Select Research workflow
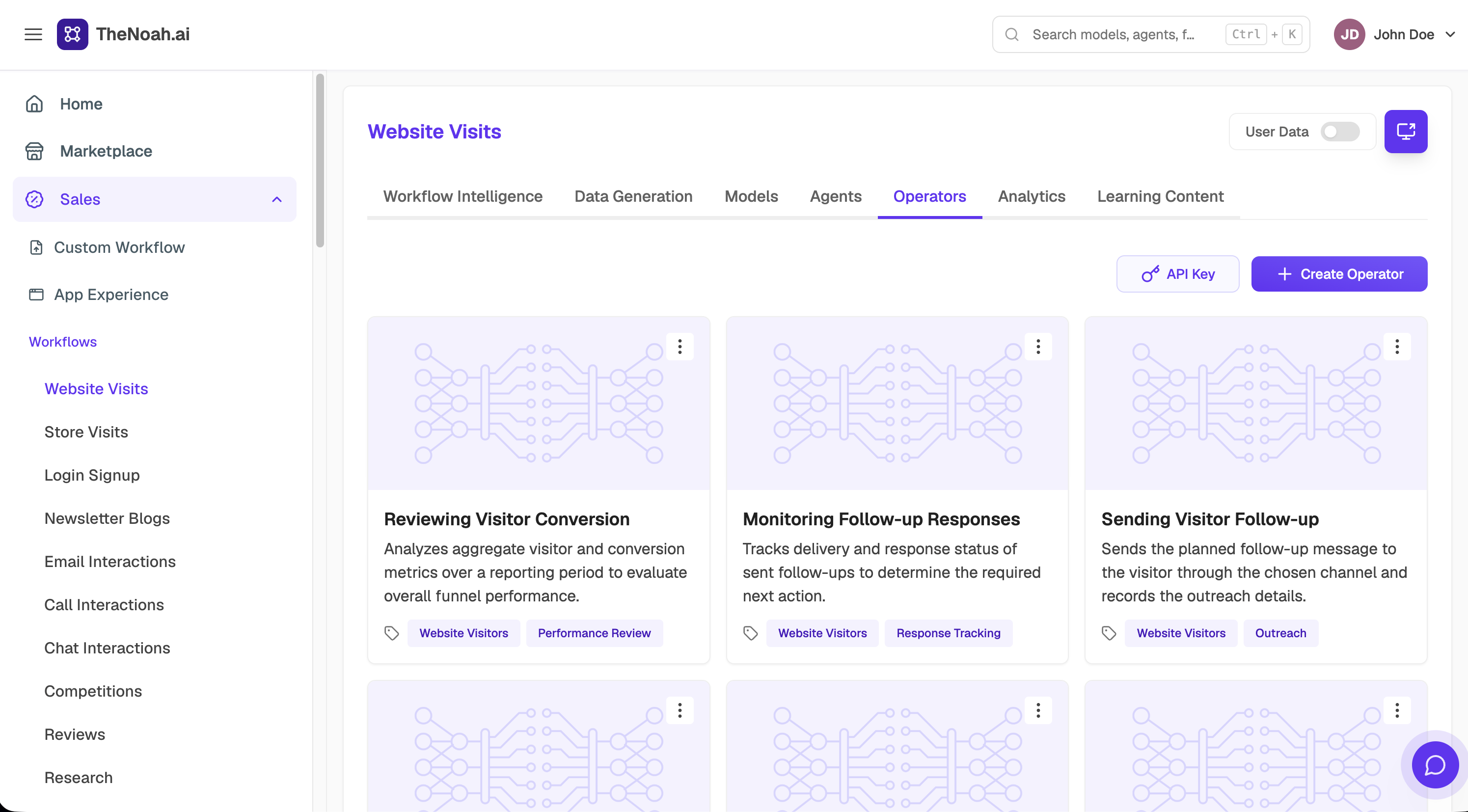Screen dimensions: 1468x812 point(79,778)
